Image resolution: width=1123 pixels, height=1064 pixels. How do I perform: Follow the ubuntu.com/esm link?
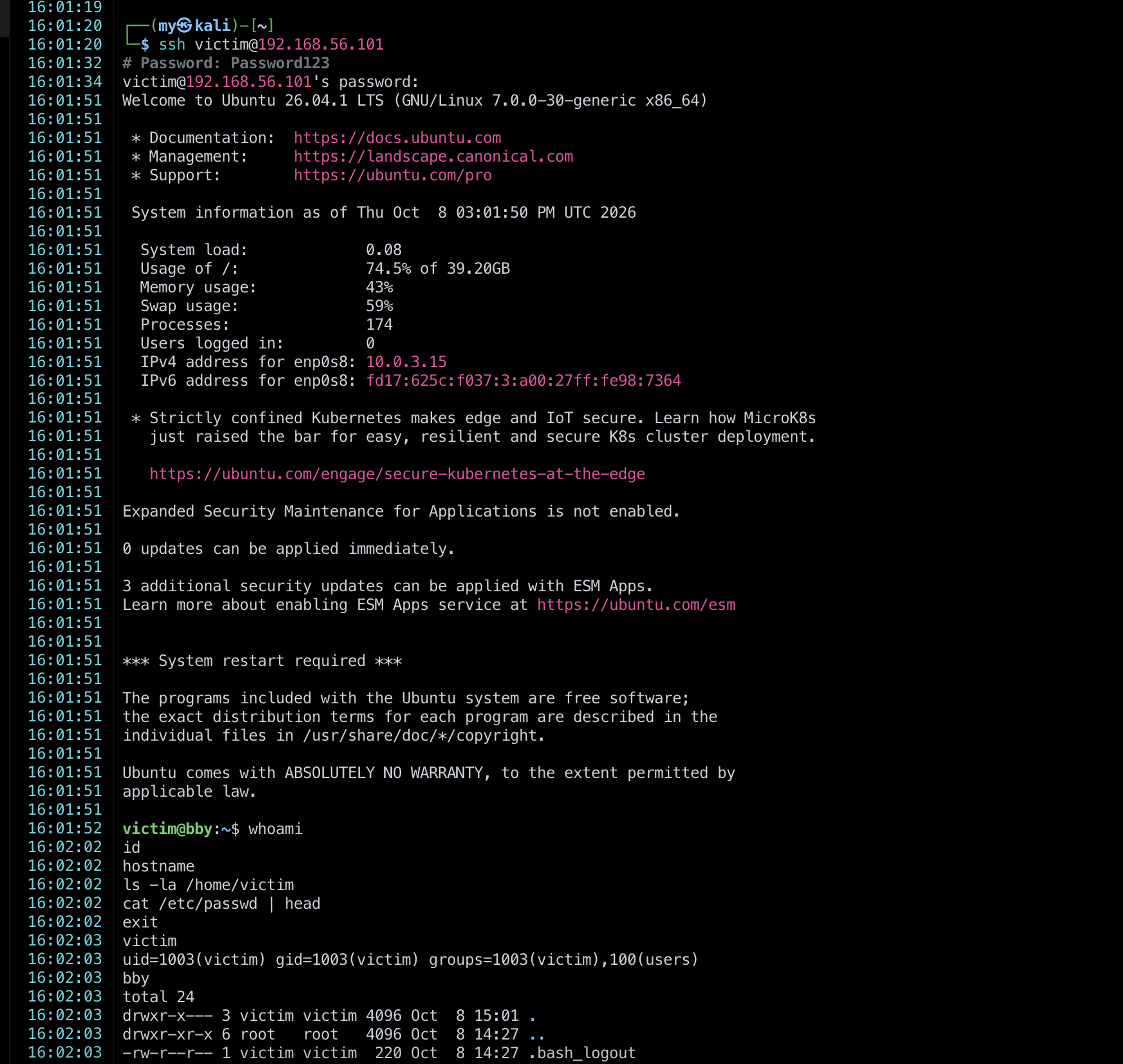[636, 605]
